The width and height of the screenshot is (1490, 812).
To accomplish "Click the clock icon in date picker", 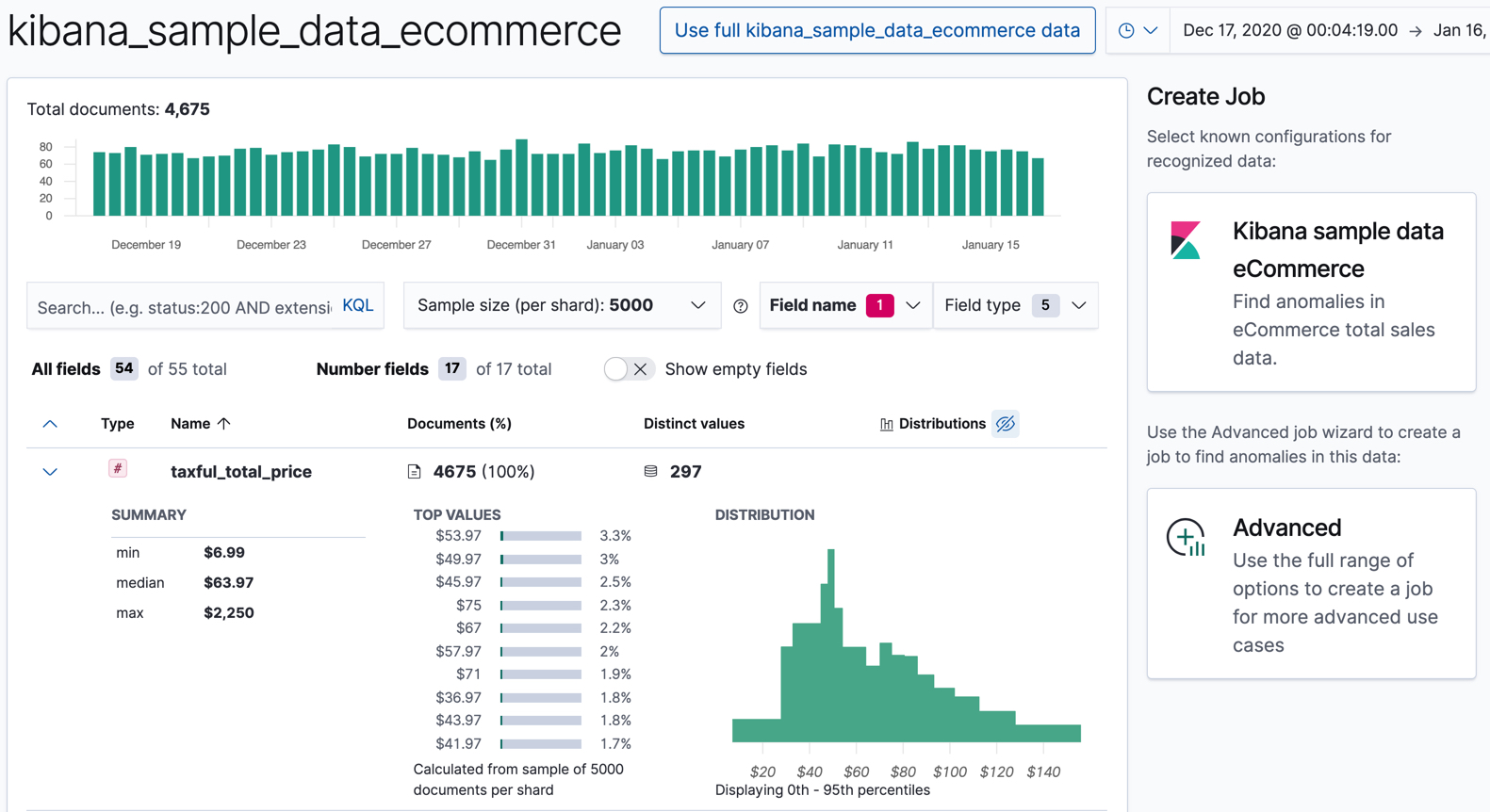I will (x=1126, y=30).
